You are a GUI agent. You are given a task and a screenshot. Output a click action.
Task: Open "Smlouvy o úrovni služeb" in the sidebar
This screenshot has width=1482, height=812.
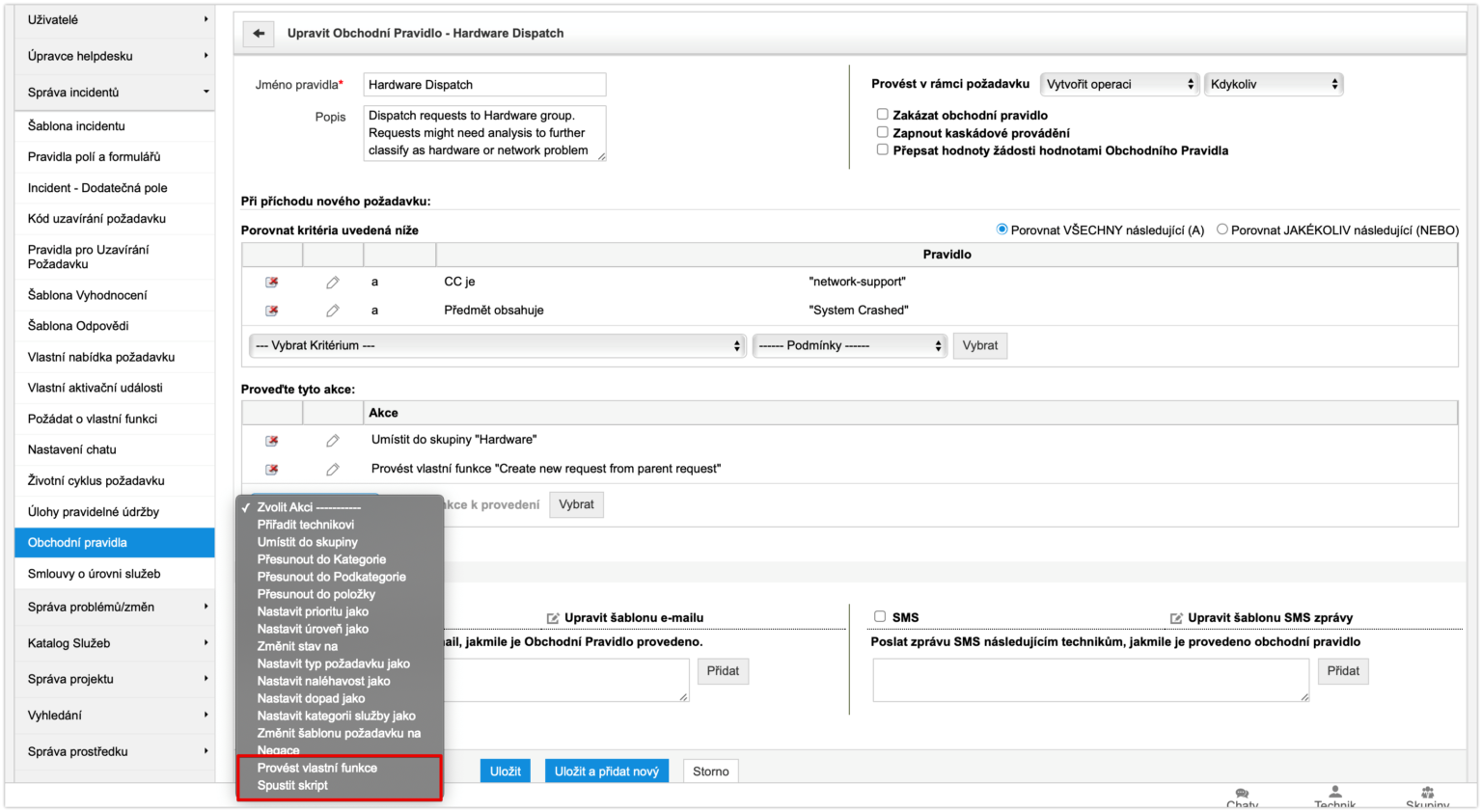point(95,574)
